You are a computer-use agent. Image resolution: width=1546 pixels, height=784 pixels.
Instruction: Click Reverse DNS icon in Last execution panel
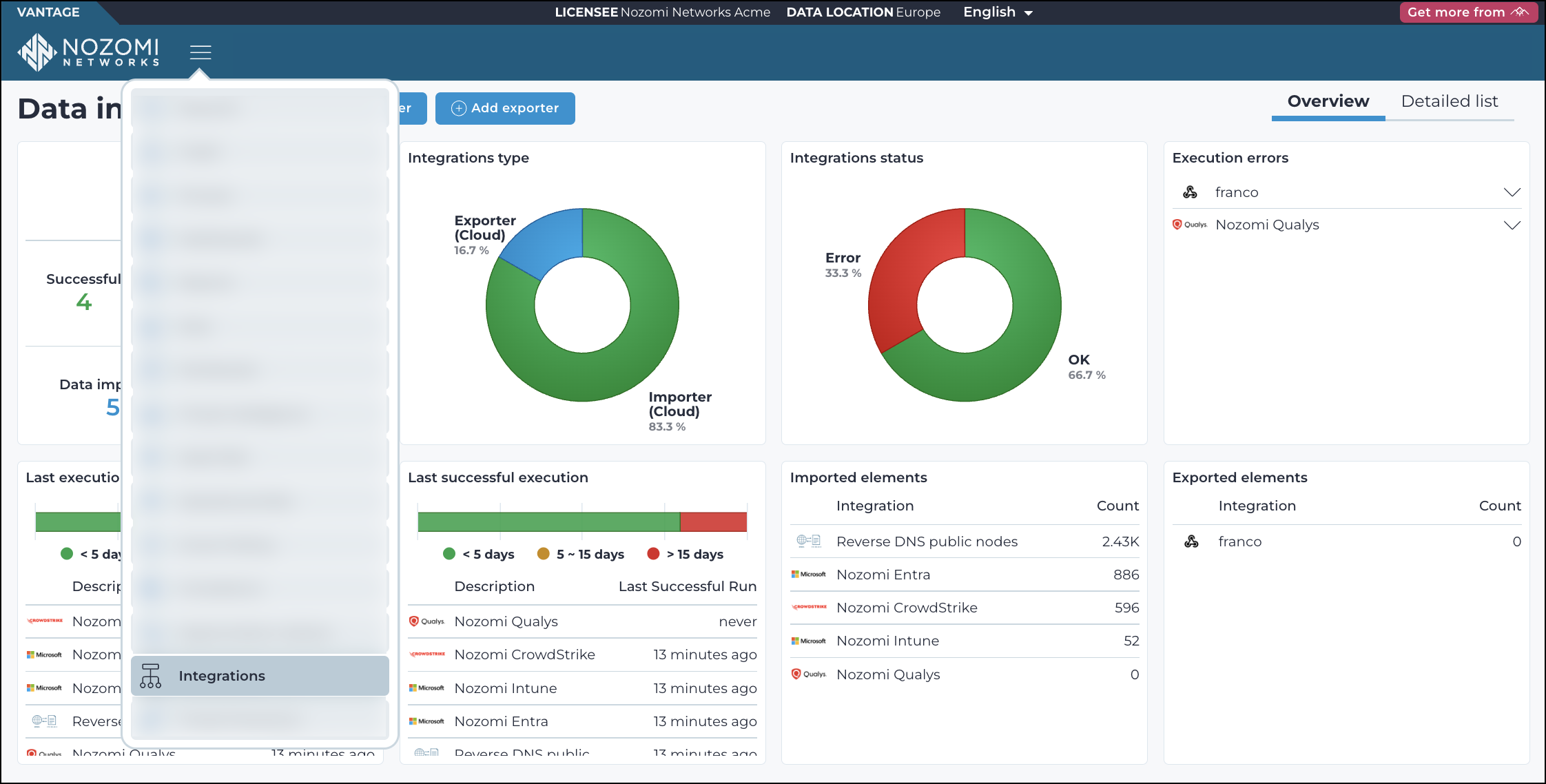click(x=44, y=721)
